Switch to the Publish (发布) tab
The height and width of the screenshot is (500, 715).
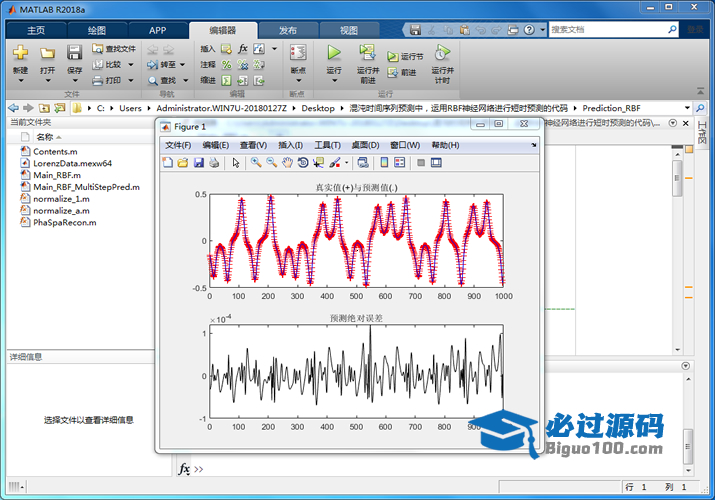click(288, 31)
